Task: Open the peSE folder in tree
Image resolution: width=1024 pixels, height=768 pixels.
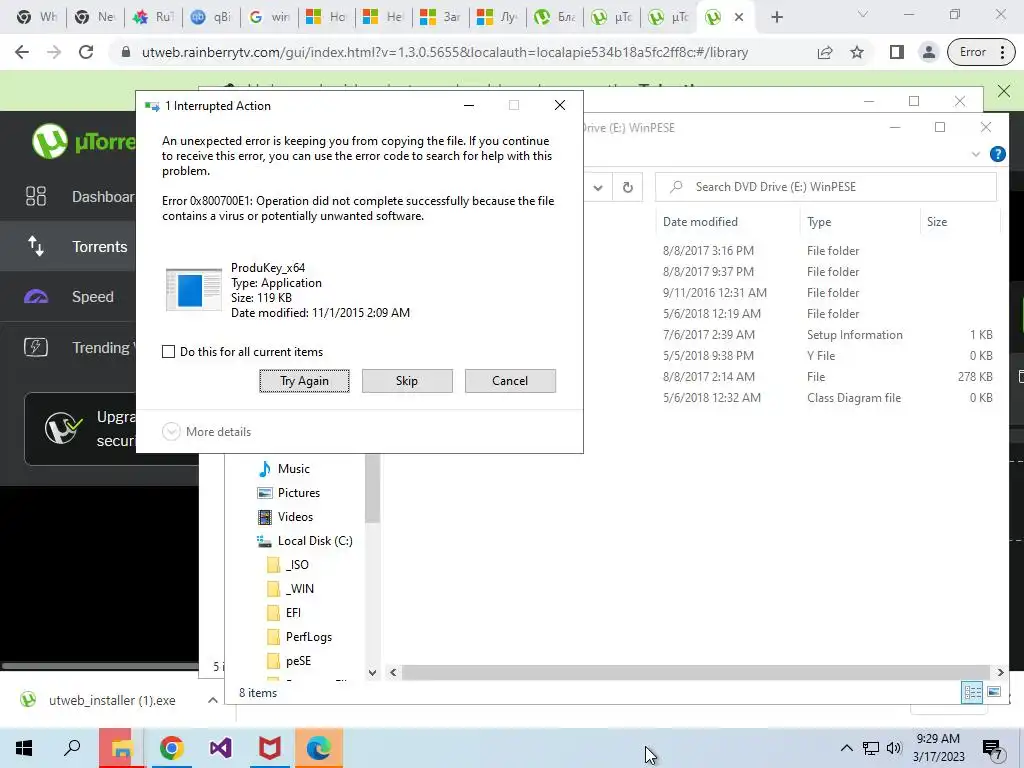Action: 289,661
